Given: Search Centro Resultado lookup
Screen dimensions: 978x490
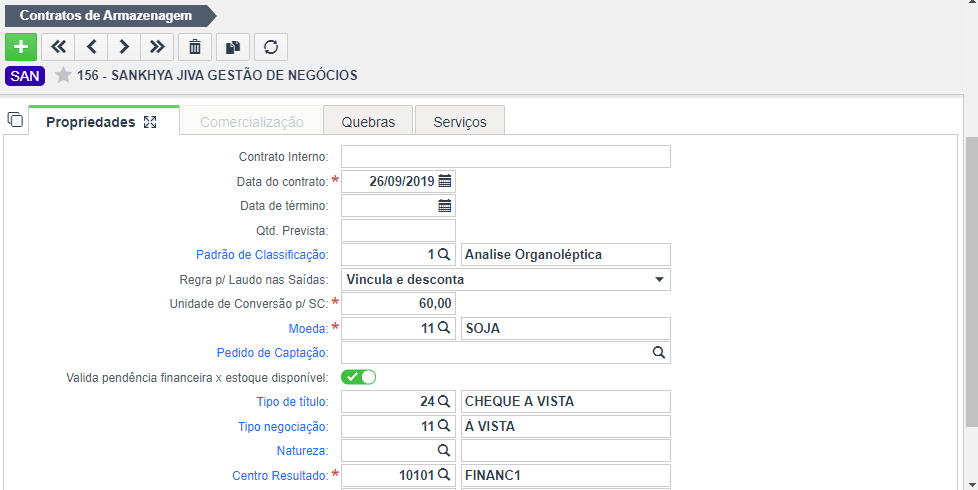Looking at the screenshot, I should pos(443,475).
